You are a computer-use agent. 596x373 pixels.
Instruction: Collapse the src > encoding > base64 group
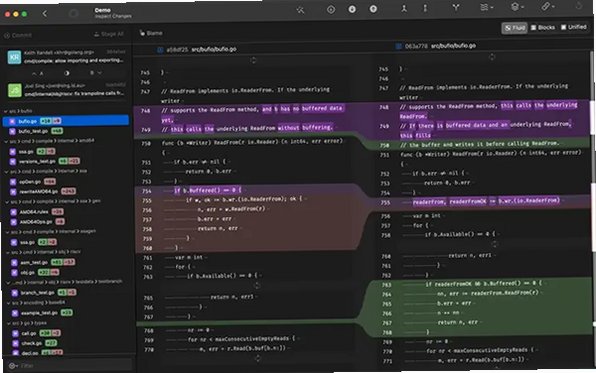point(9,303)
